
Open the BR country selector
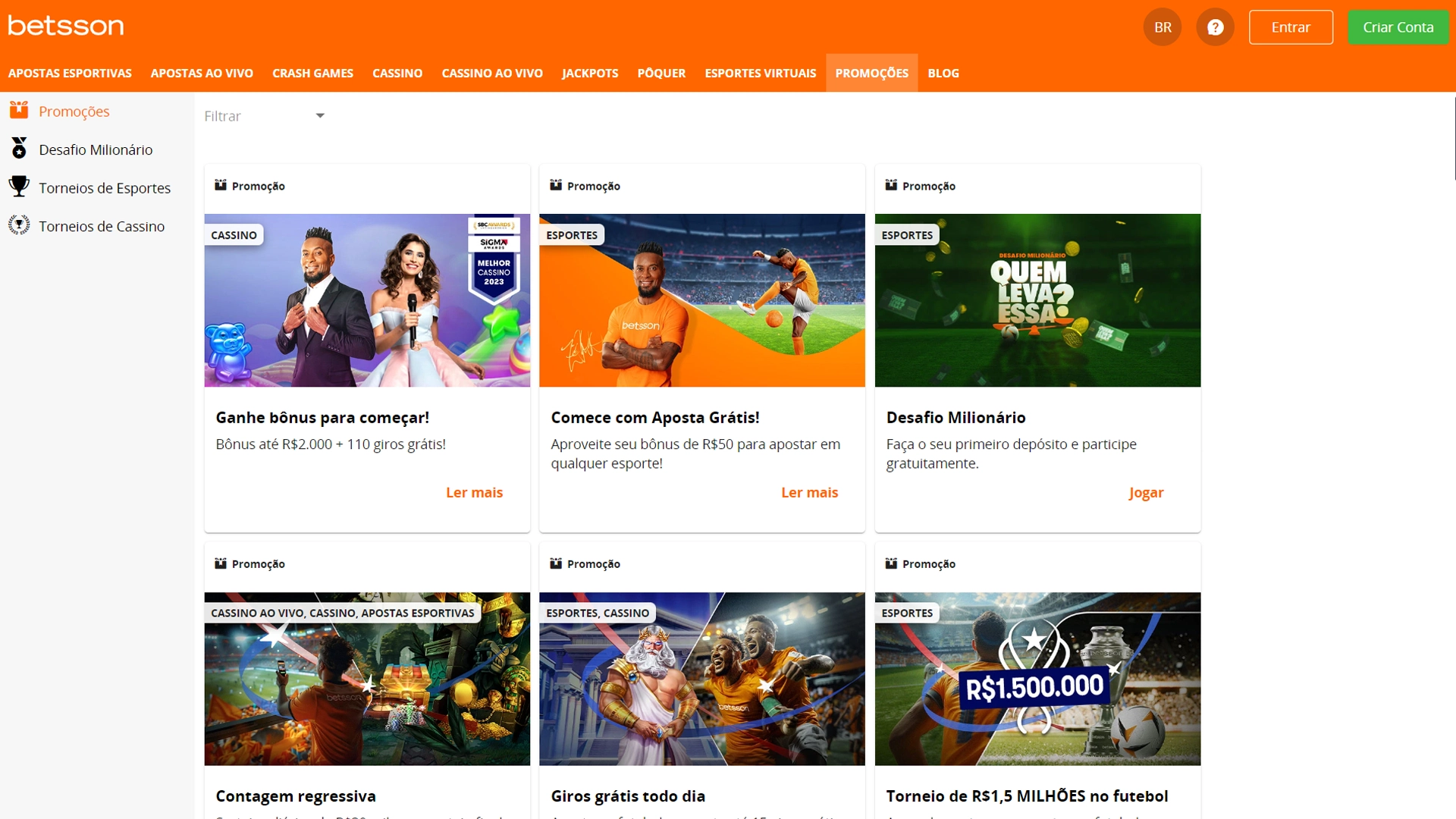(1163, 27)
